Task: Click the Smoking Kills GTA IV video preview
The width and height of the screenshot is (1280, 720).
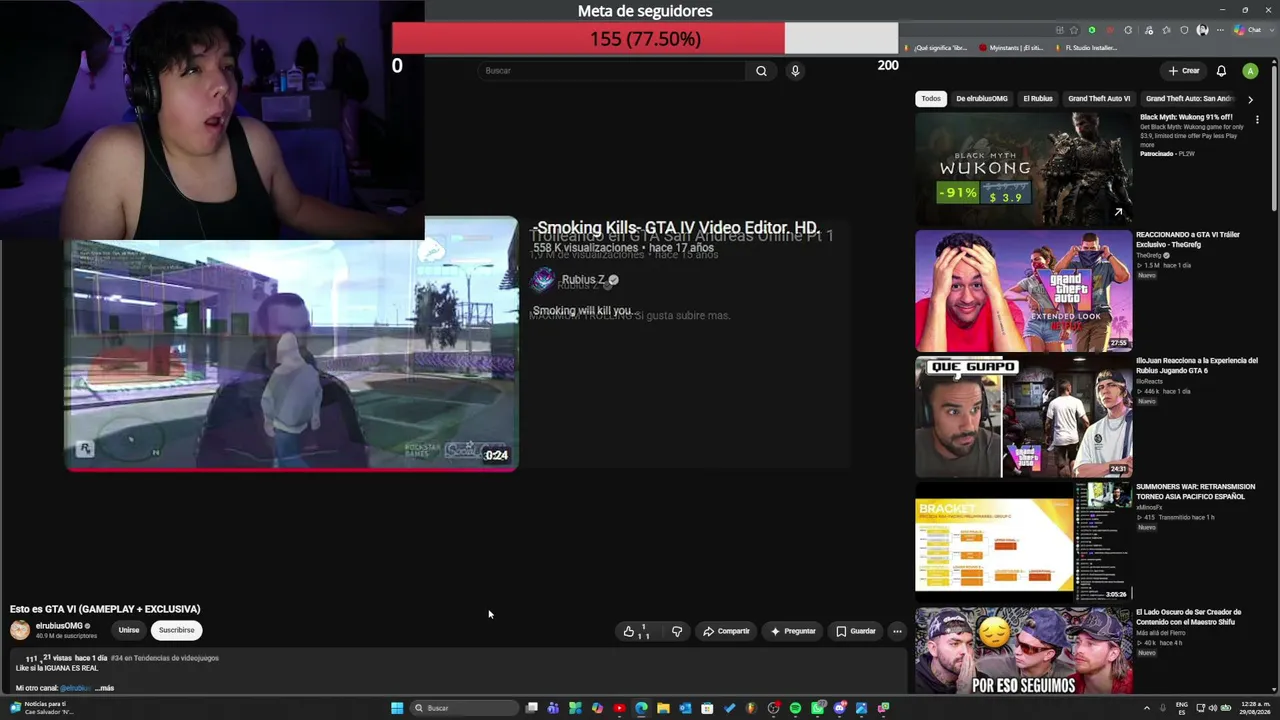Action: (291, 343)
